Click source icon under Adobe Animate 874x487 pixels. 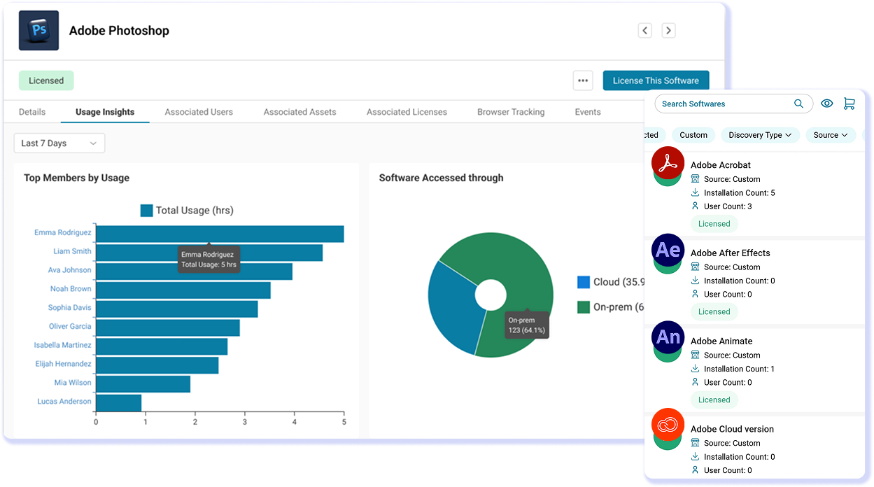tap(695, 355)
